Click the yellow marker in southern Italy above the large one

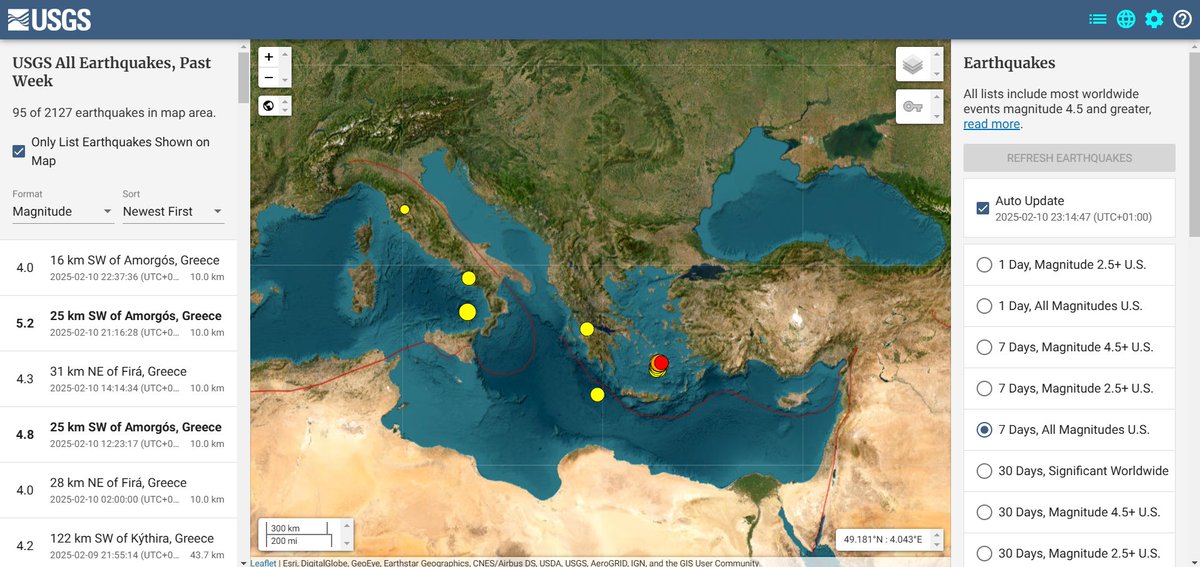pyautogui.click(x=468, y=278)
